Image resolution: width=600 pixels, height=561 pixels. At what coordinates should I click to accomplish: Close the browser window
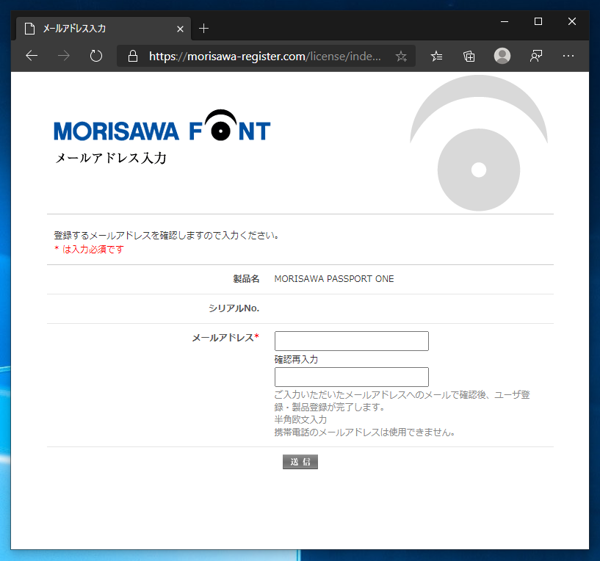572,21
